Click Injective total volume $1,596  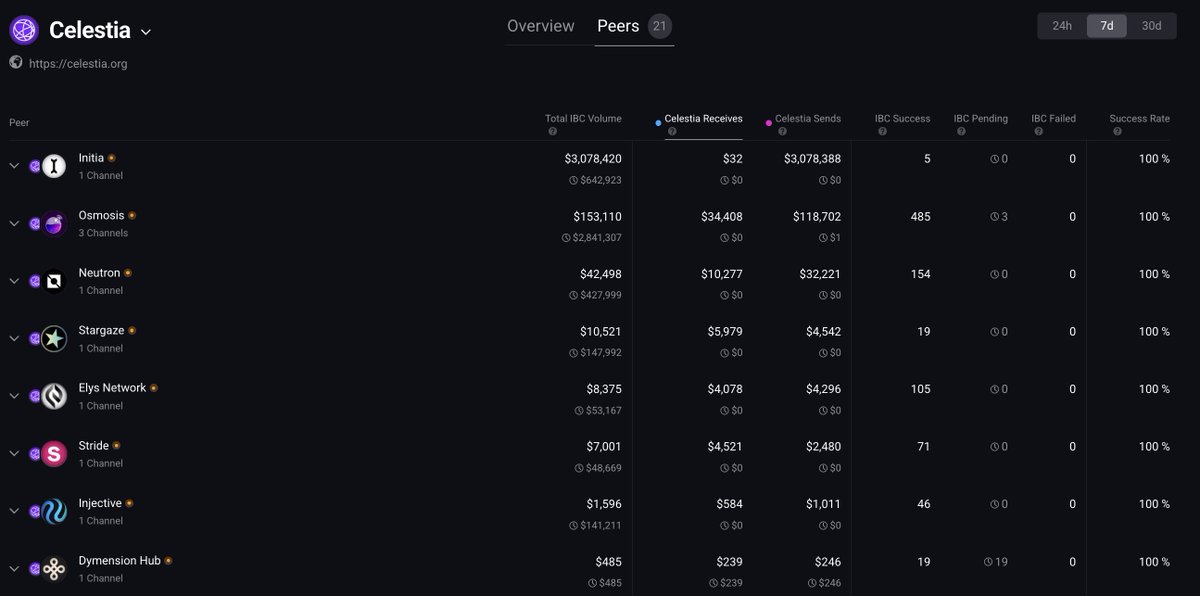(x=604, y=504)
